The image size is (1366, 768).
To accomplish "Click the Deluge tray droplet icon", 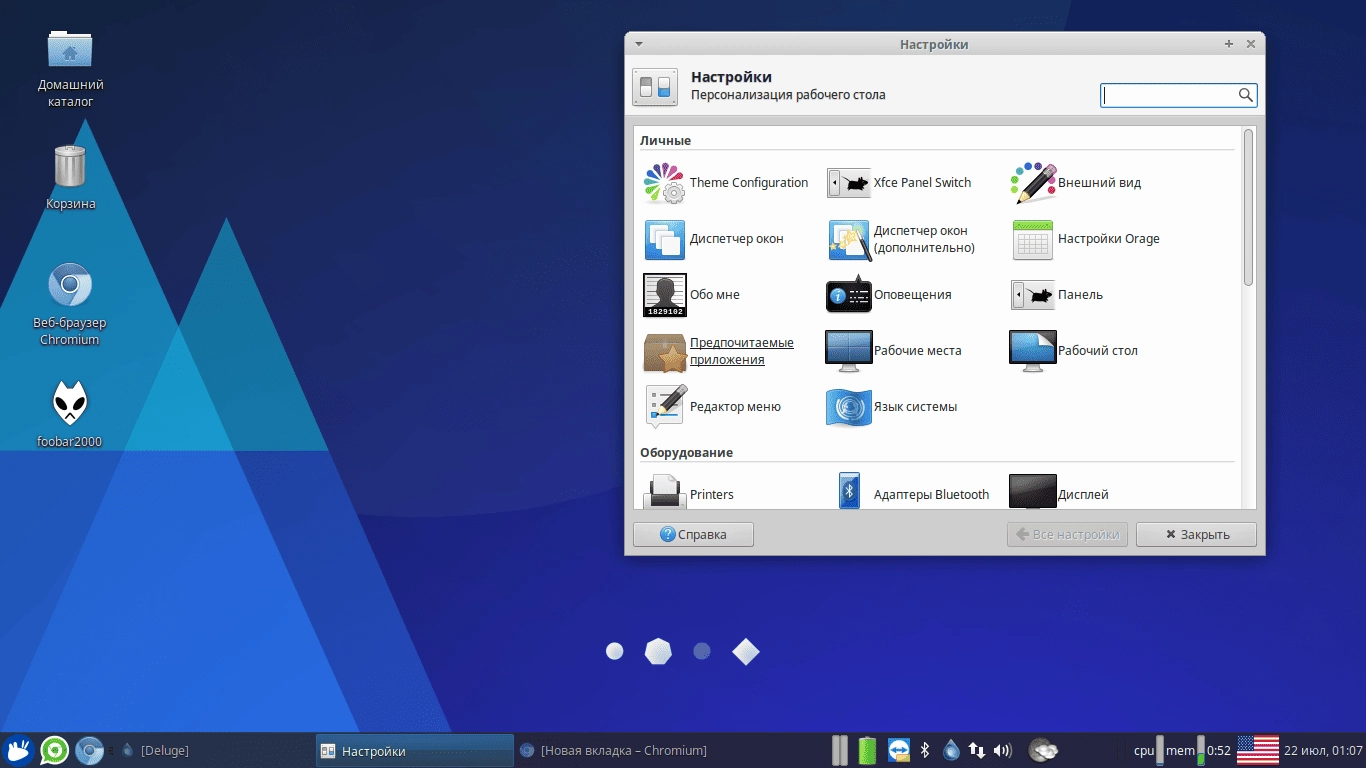I will coord(951,750).
